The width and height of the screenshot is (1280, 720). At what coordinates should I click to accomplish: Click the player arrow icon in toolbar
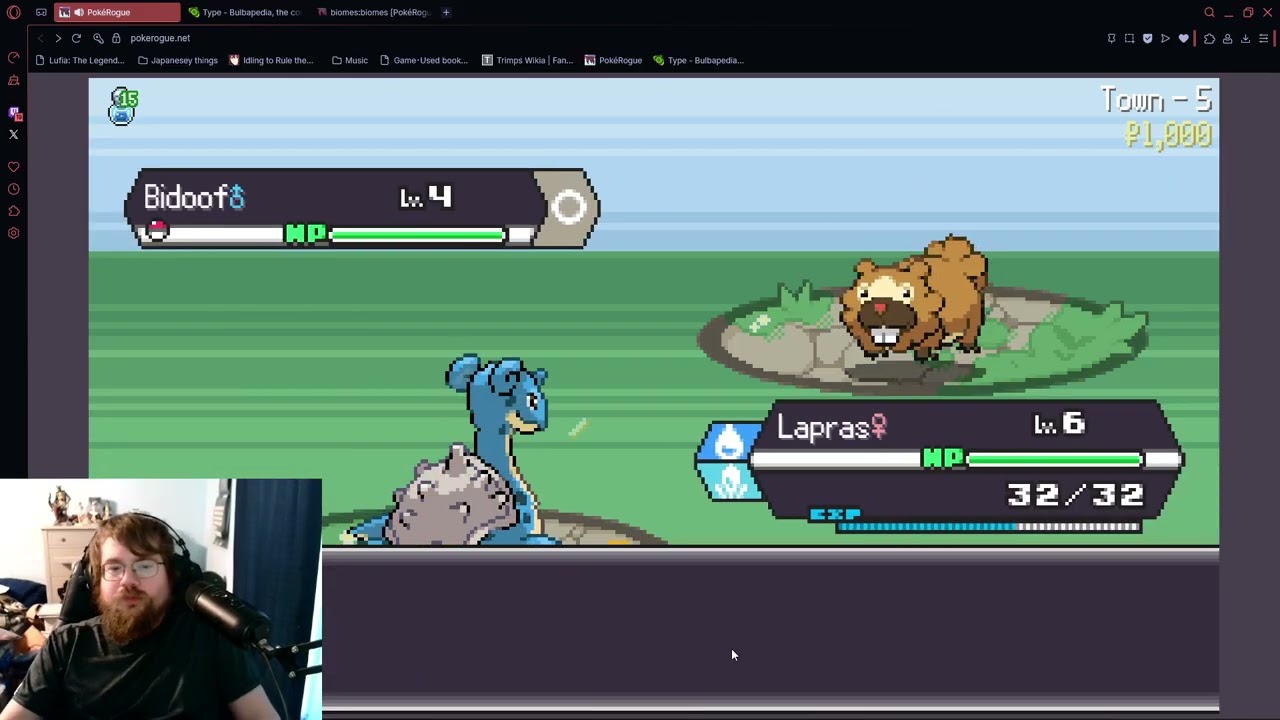(x=1165, y=38)
